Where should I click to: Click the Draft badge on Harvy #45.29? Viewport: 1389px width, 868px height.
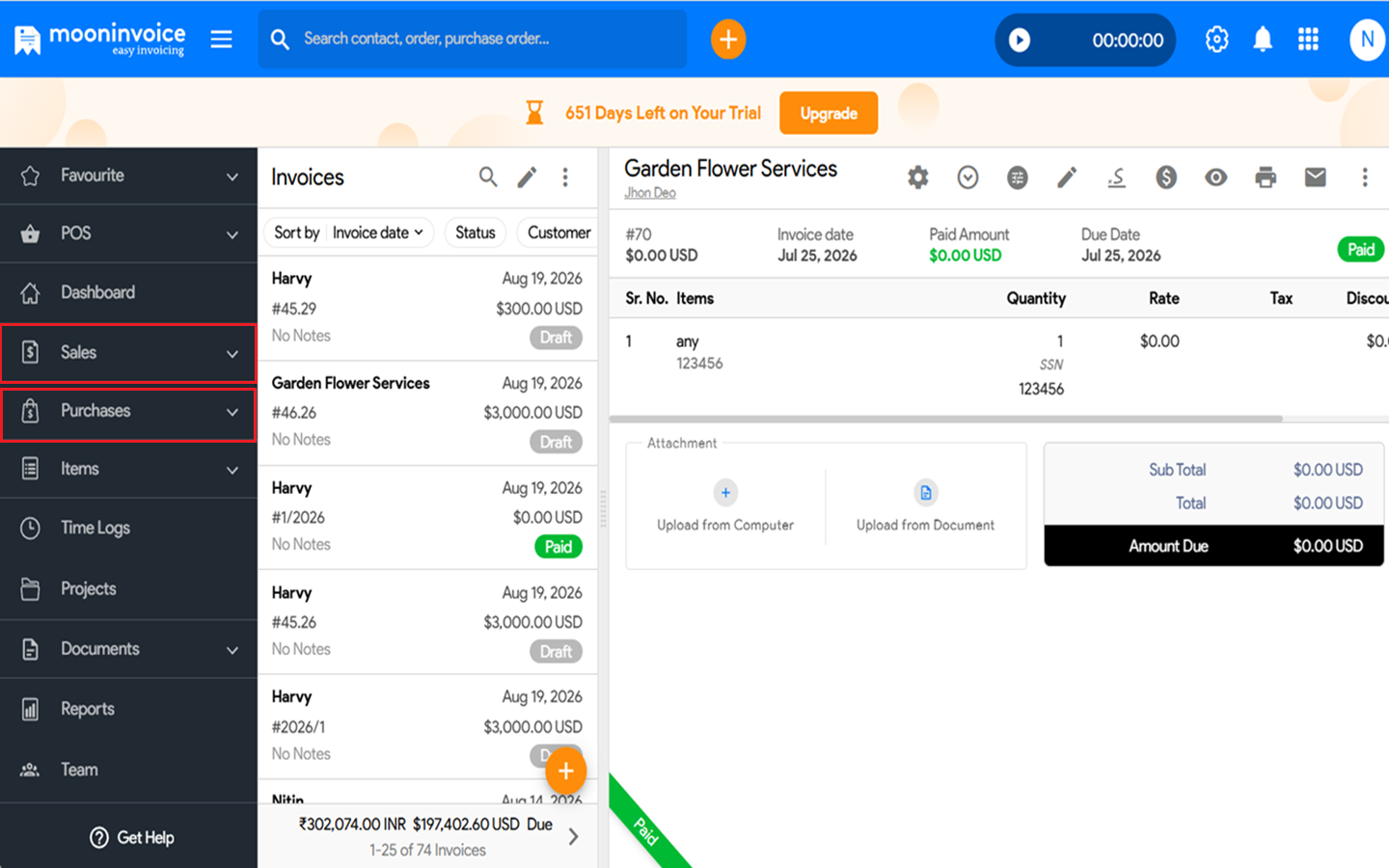[x=556, y=338]
